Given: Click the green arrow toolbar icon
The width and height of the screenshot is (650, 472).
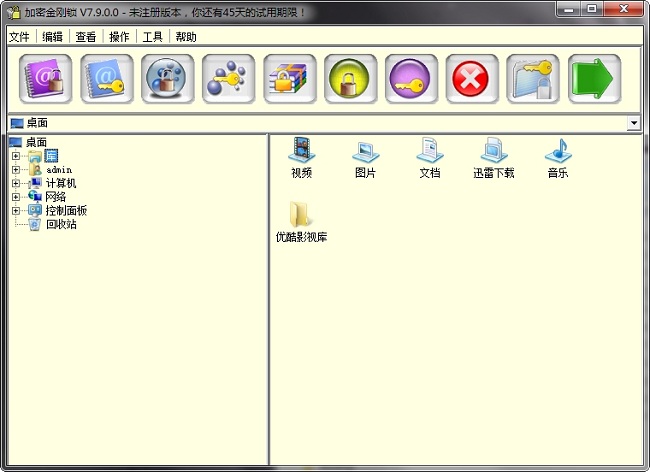Looking at the screenshot, I should pos(595,78).
